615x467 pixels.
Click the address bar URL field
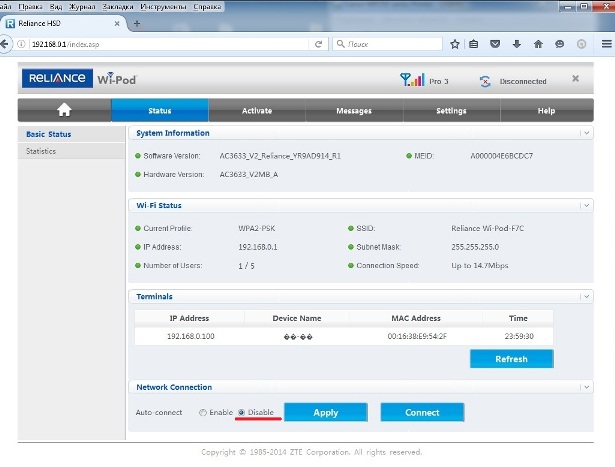click(x=169, y=44)
